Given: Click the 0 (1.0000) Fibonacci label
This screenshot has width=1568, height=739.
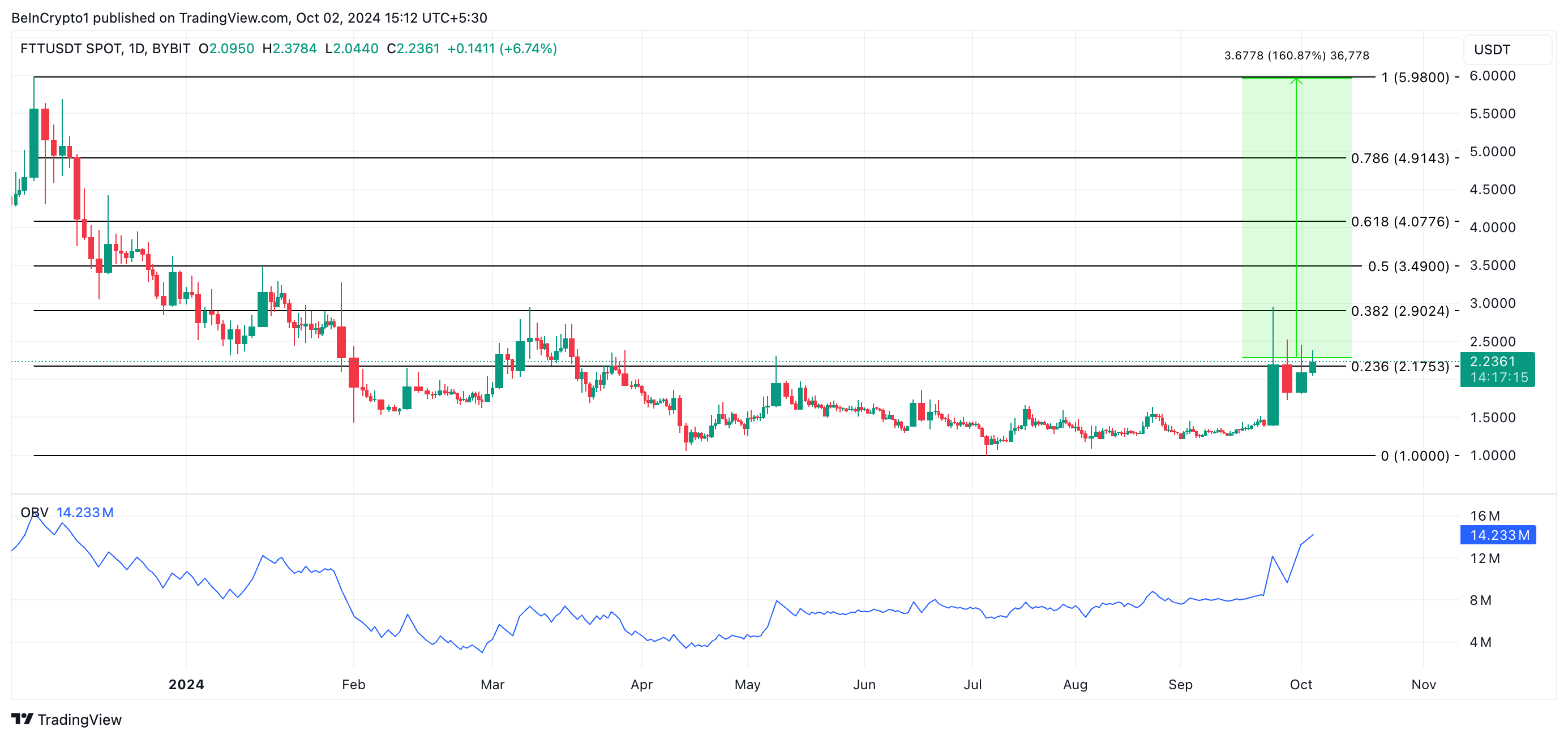Looking at the screenshot, I should pos(1415,456).
